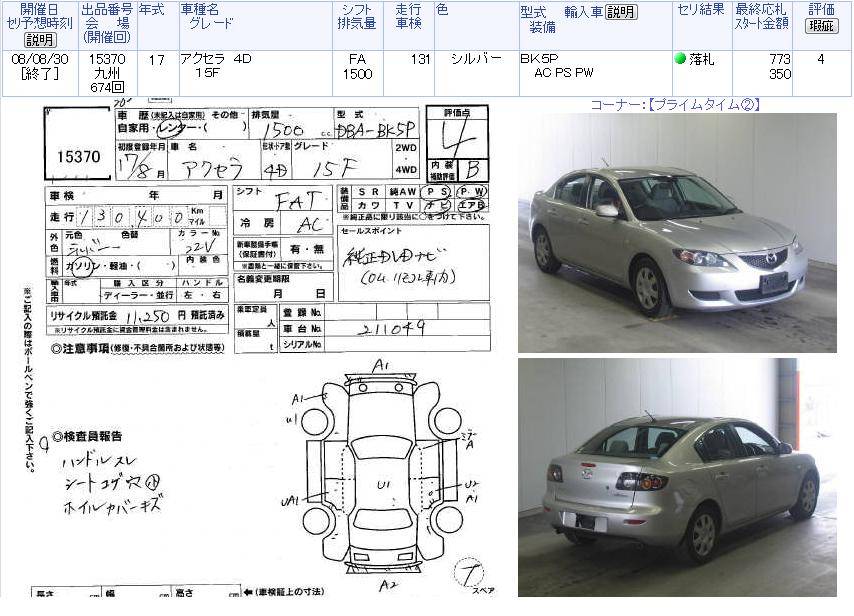This screenshot has width=854, height=616.
Task: Click the mileage value 131
Action: pyautogui.click(x=420, y=59)
